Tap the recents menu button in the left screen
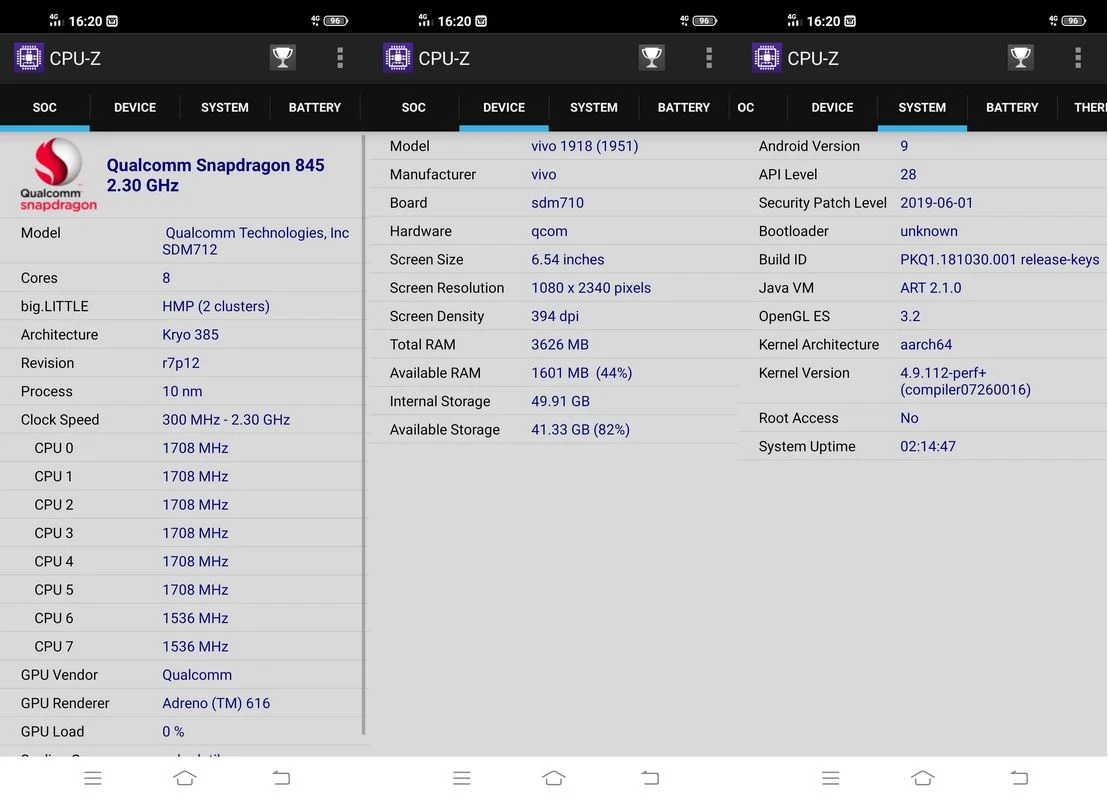This screenshot has width=1108, height=800. click(x=93, y=778)
